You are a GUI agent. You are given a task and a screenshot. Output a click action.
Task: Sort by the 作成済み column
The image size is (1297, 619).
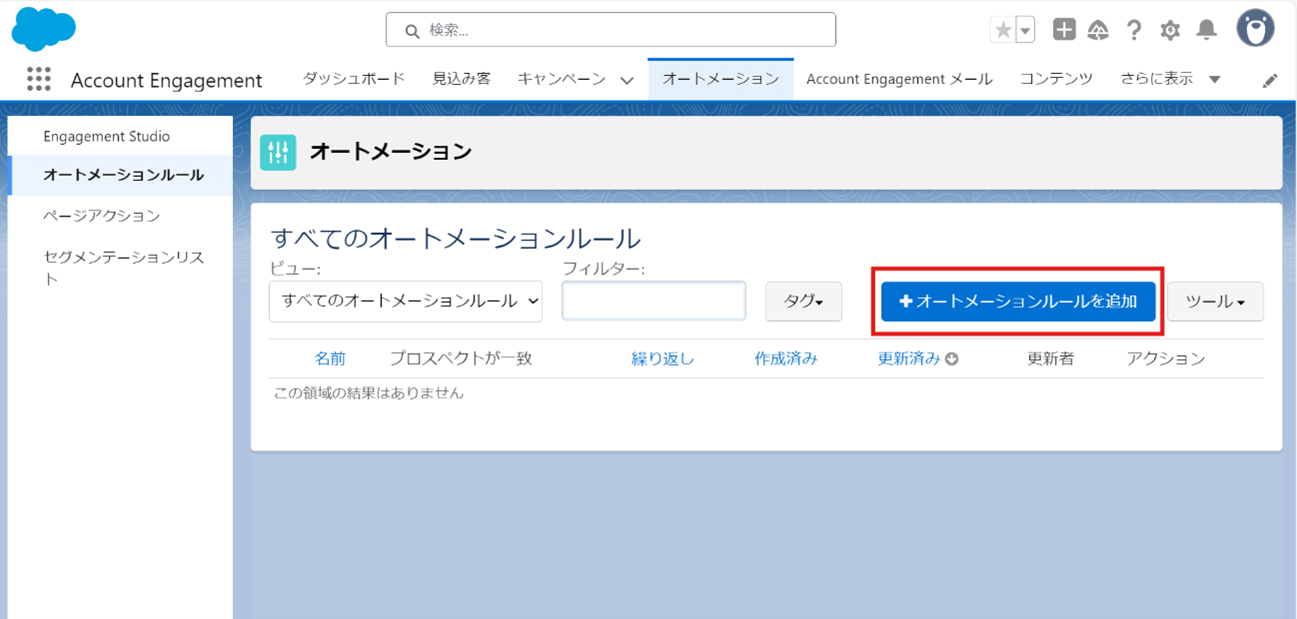click(x=786, y=359)
